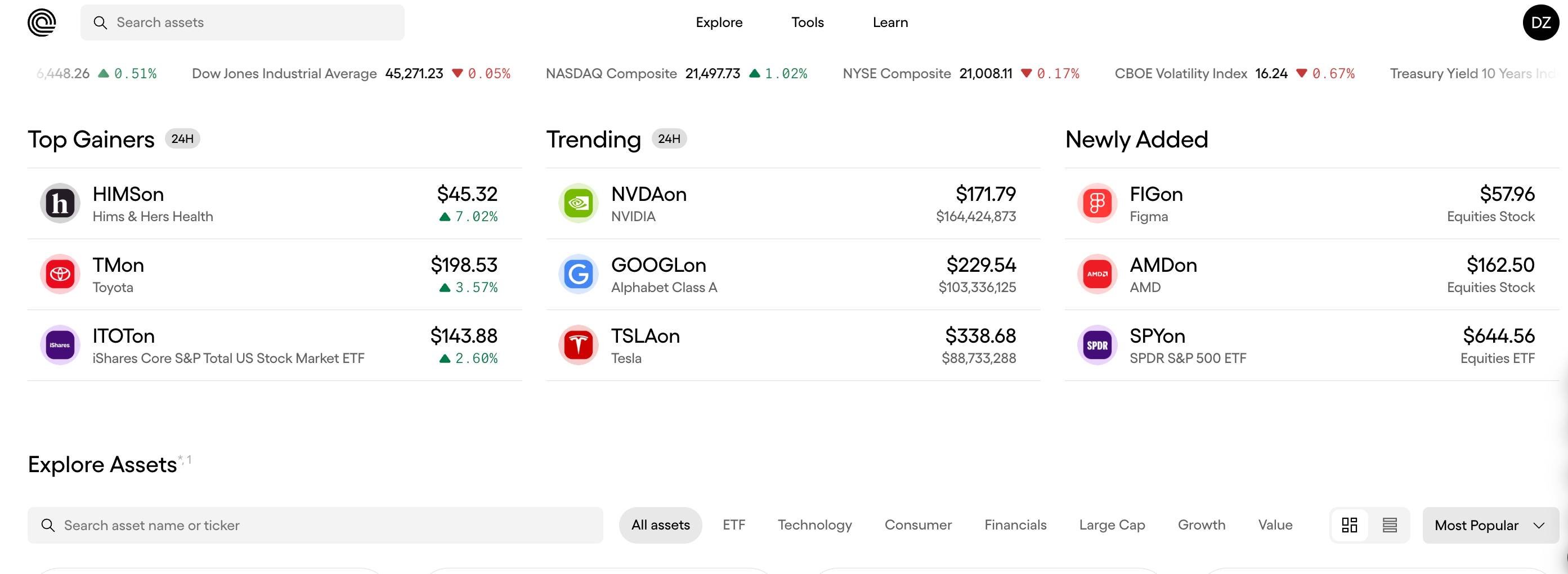This screenshot has height=574, width=1568.
Task: Open the Explore navigation menu
Action: pos(719,23)
